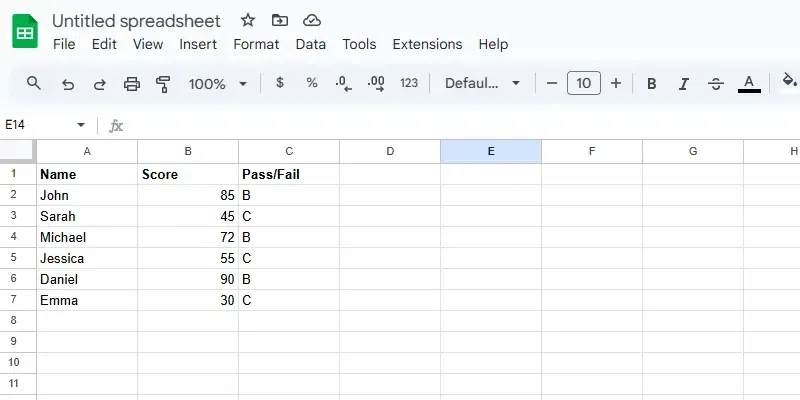
Task: Open the zoom level dropdown
Action: coord(216,84)
